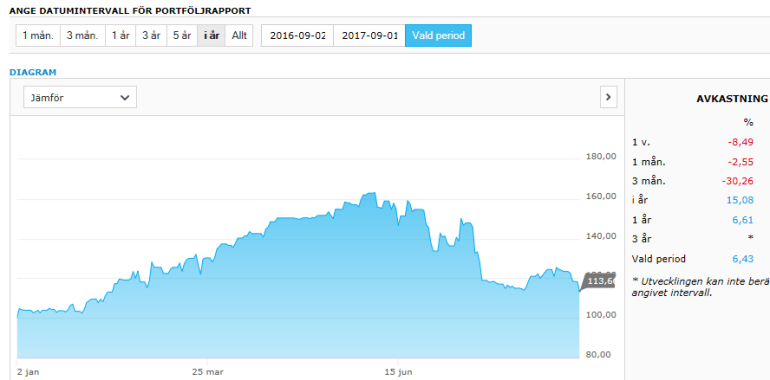Choose the 1 år interval
Viewport: 770px width, 380px height.
[120, 36]
